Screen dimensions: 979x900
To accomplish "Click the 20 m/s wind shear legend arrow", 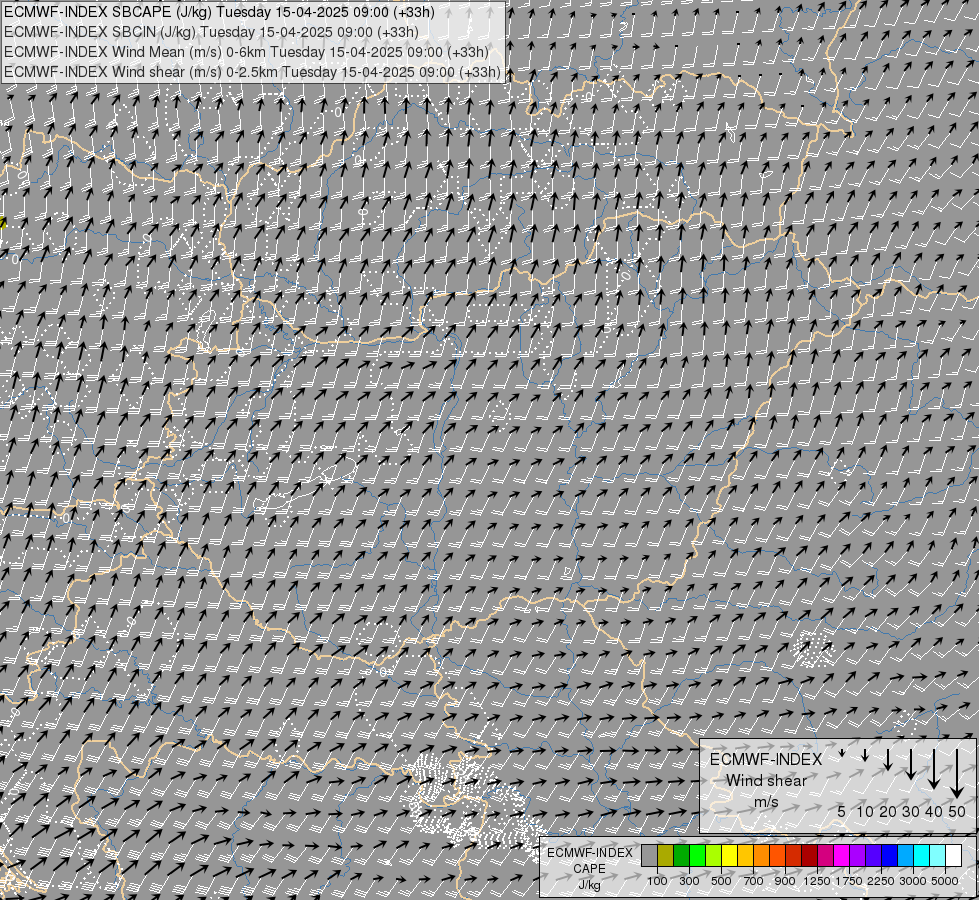I will (887, 759).
